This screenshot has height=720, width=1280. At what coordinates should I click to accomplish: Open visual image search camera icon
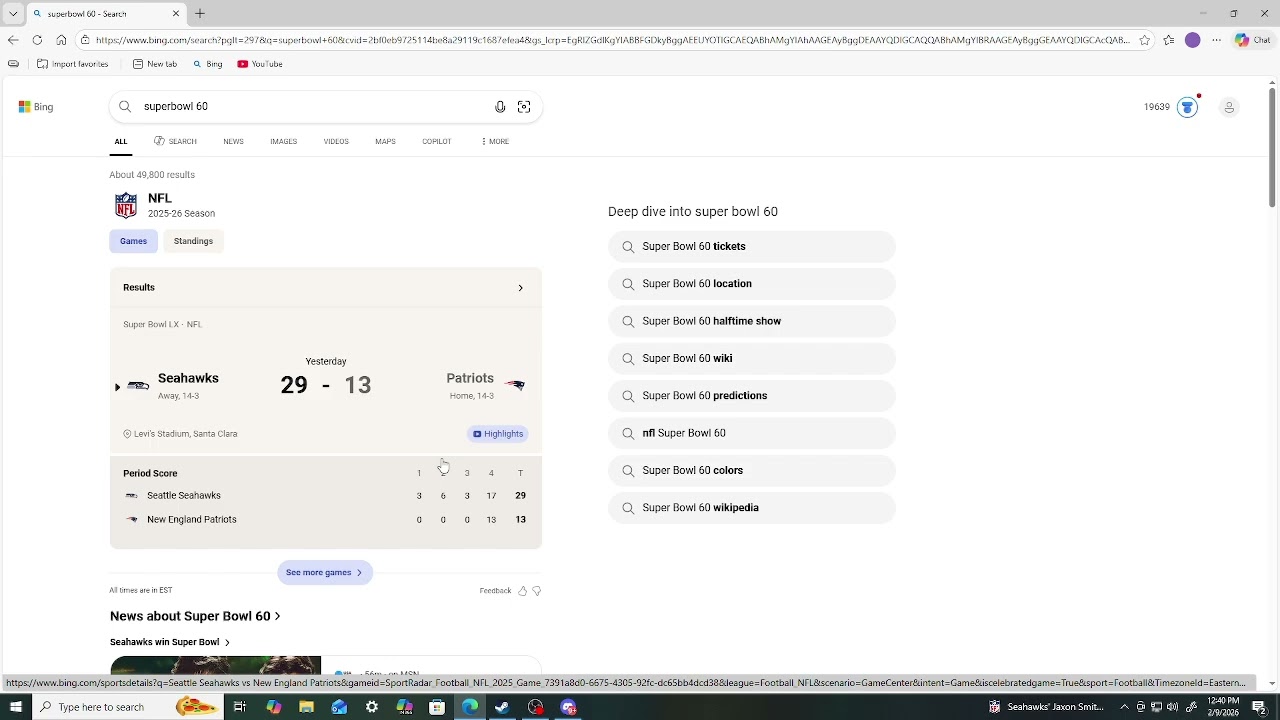click(524, 107)
